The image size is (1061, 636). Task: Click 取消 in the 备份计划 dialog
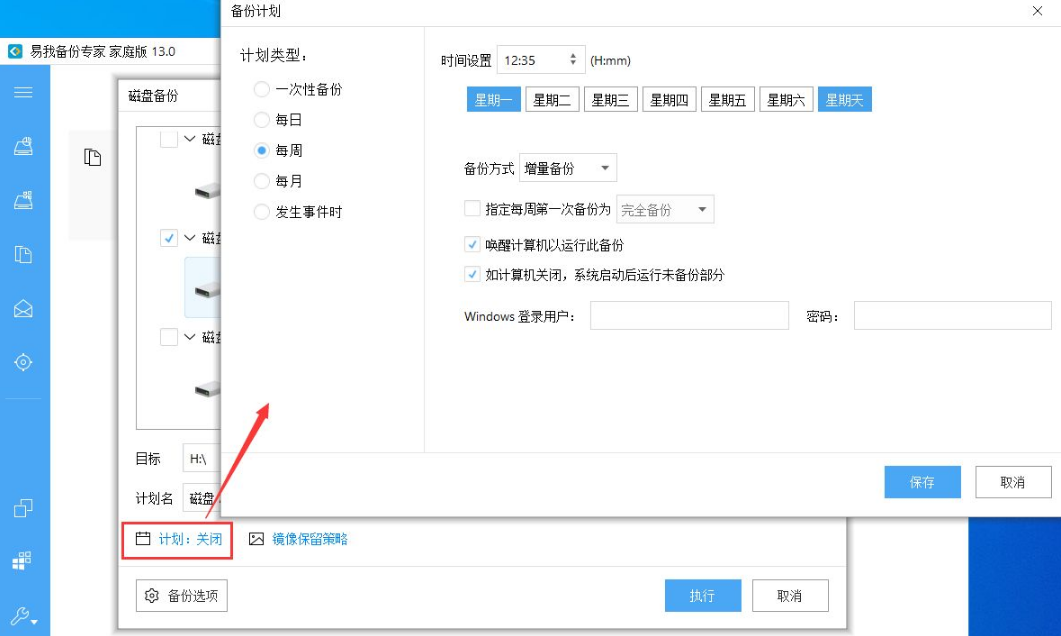click(1013, 482)
